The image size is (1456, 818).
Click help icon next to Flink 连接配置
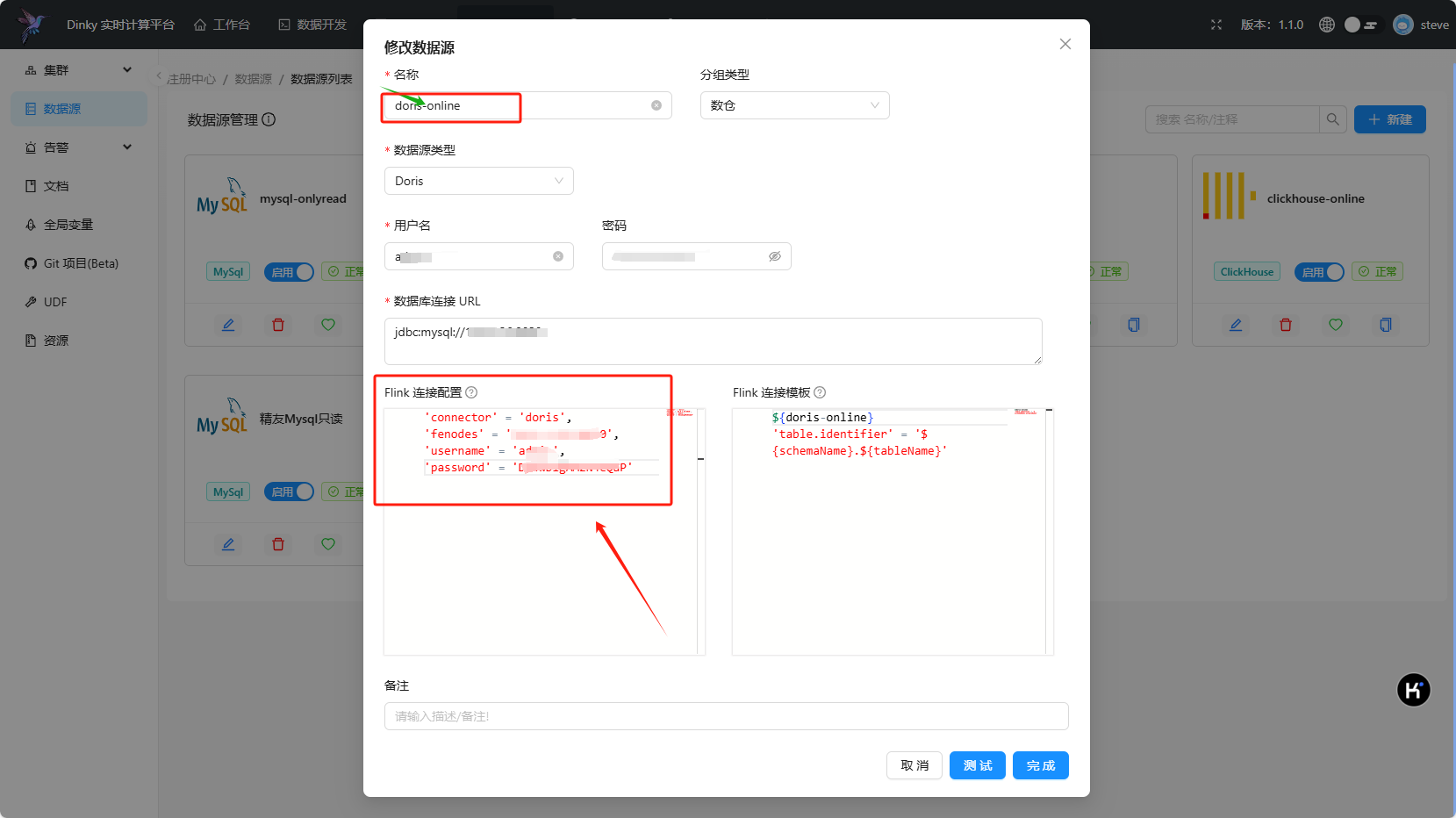pyautogui.click(x=471, y=392)
